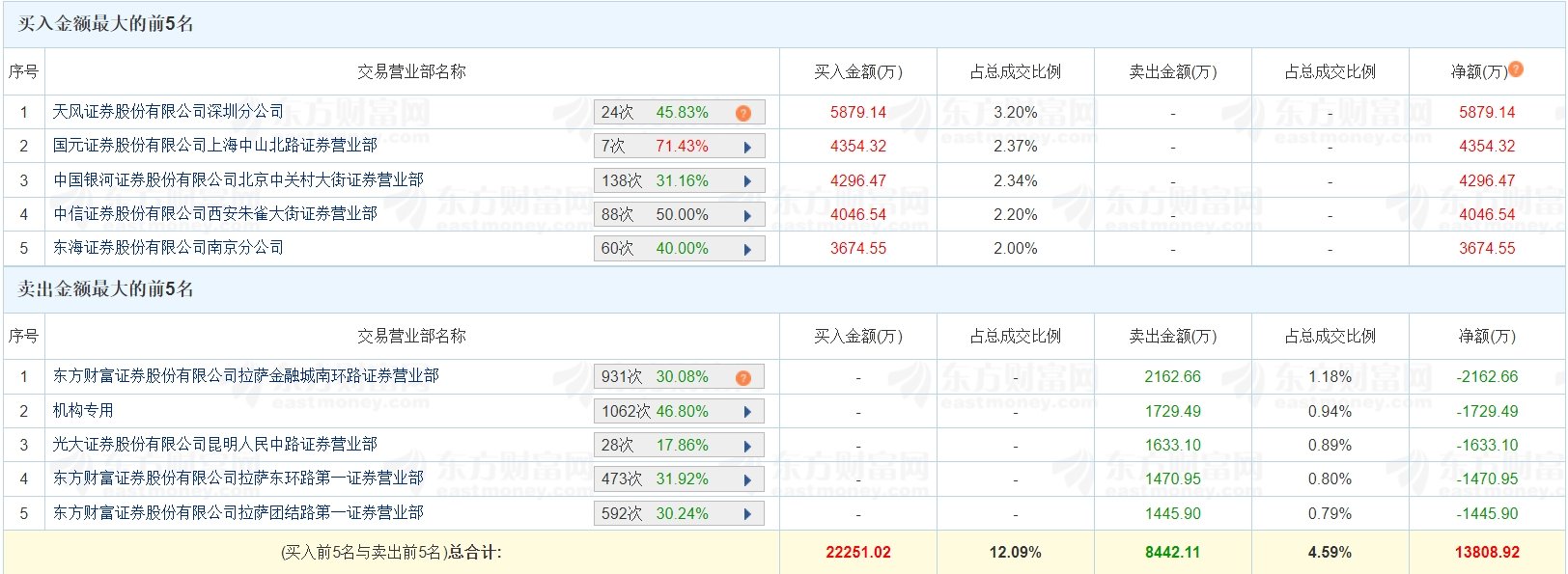Expand the blue arrow for 中国银河证券 31.16%

747,181
